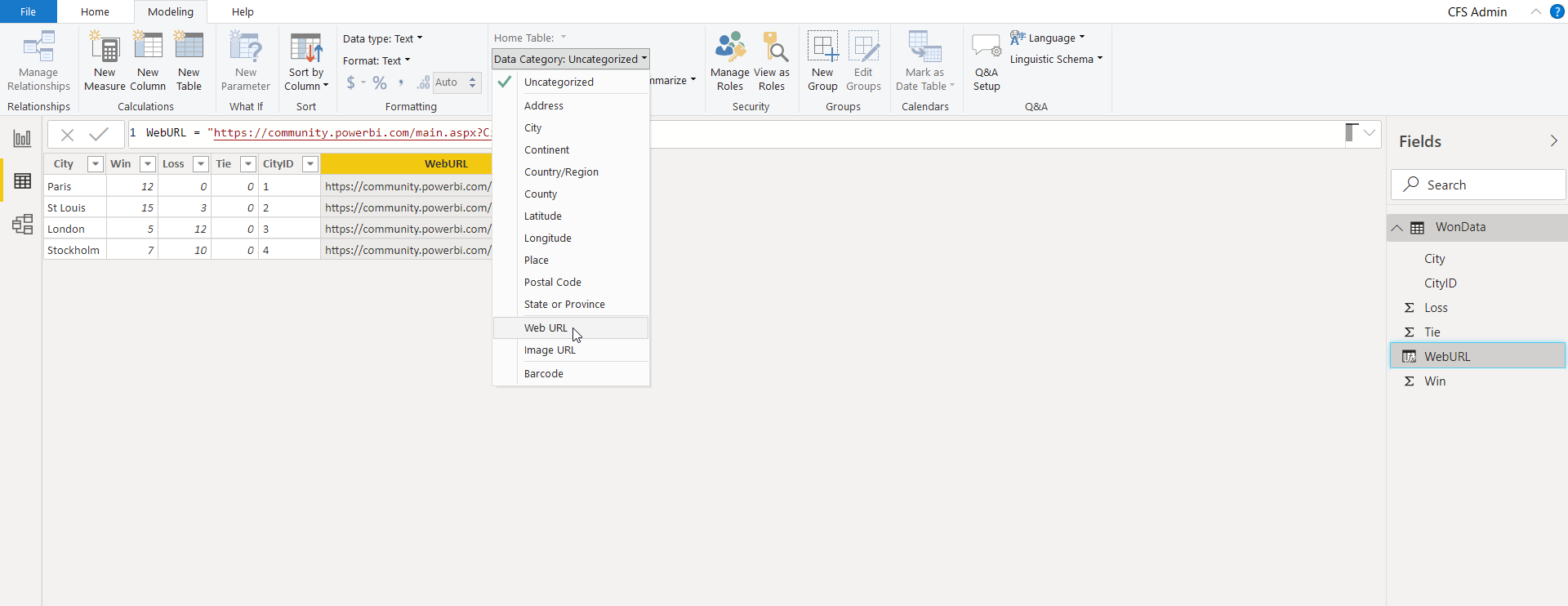Screen dimensions: 1568x606
Task: Switch to Report view in left sidebar
Action: [x=22, y=139]
